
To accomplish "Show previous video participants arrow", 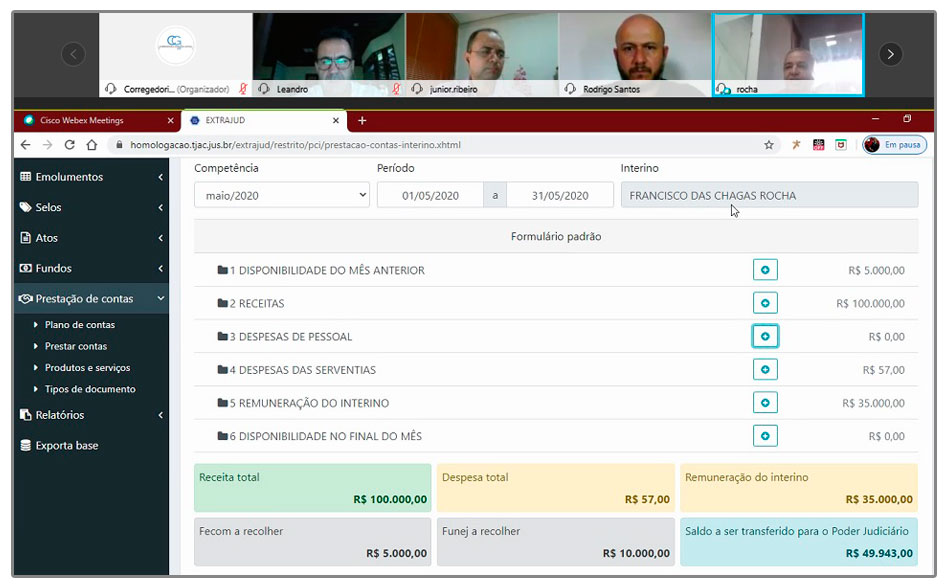I will point(73,54).
